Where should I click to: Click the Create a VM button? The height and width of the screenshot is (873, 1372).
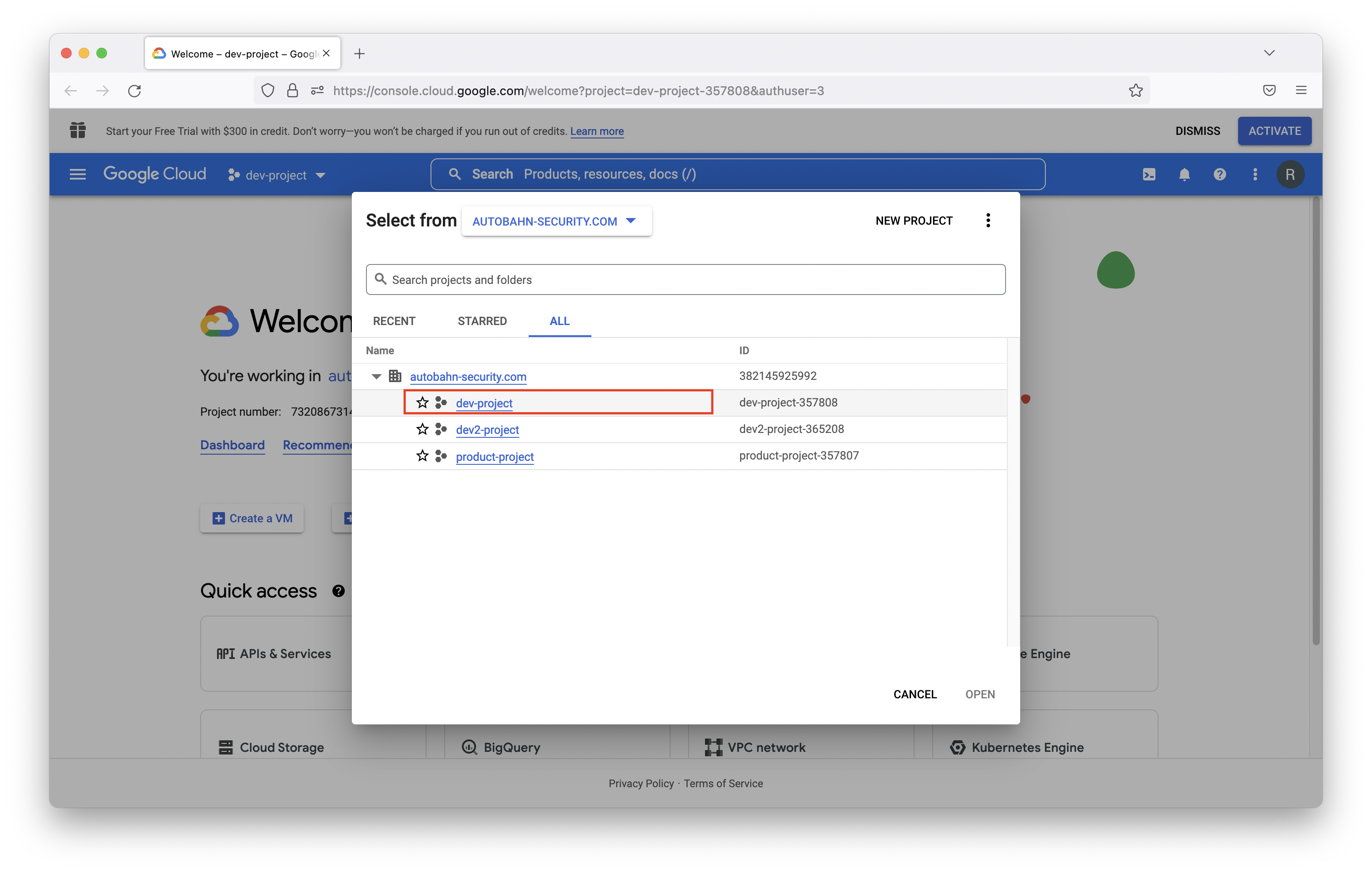[252, 518]
